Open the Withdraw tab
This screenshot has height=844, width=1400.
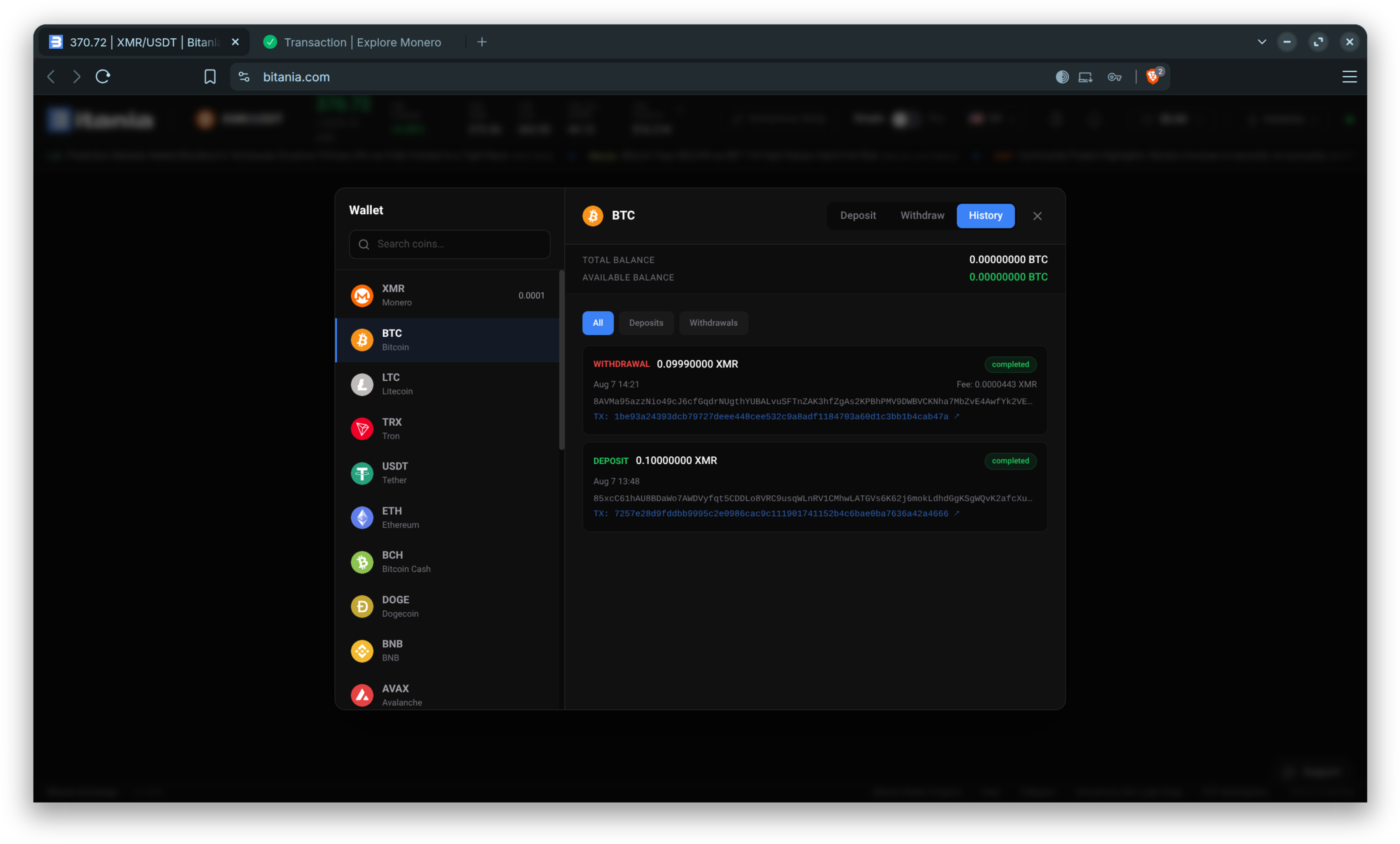pyautogui.click(x=922, y=216)
